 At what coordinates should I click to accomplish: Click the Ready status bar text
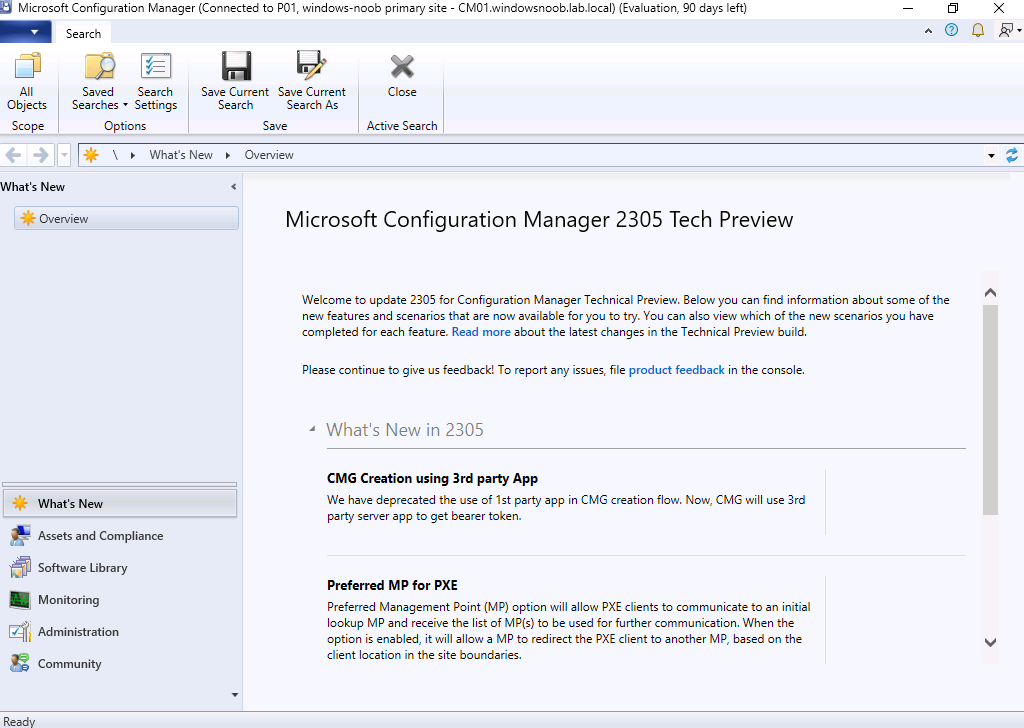[x=19, y=721]
